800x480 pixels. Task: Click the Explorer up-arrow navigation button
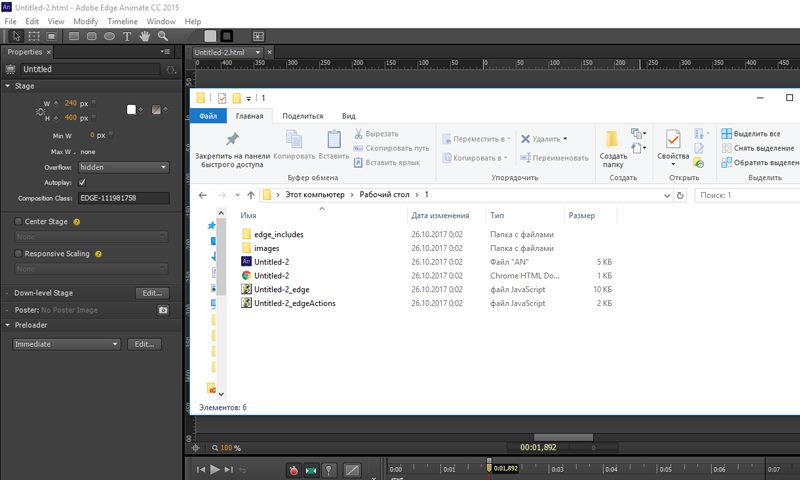(x=251, y=195)
